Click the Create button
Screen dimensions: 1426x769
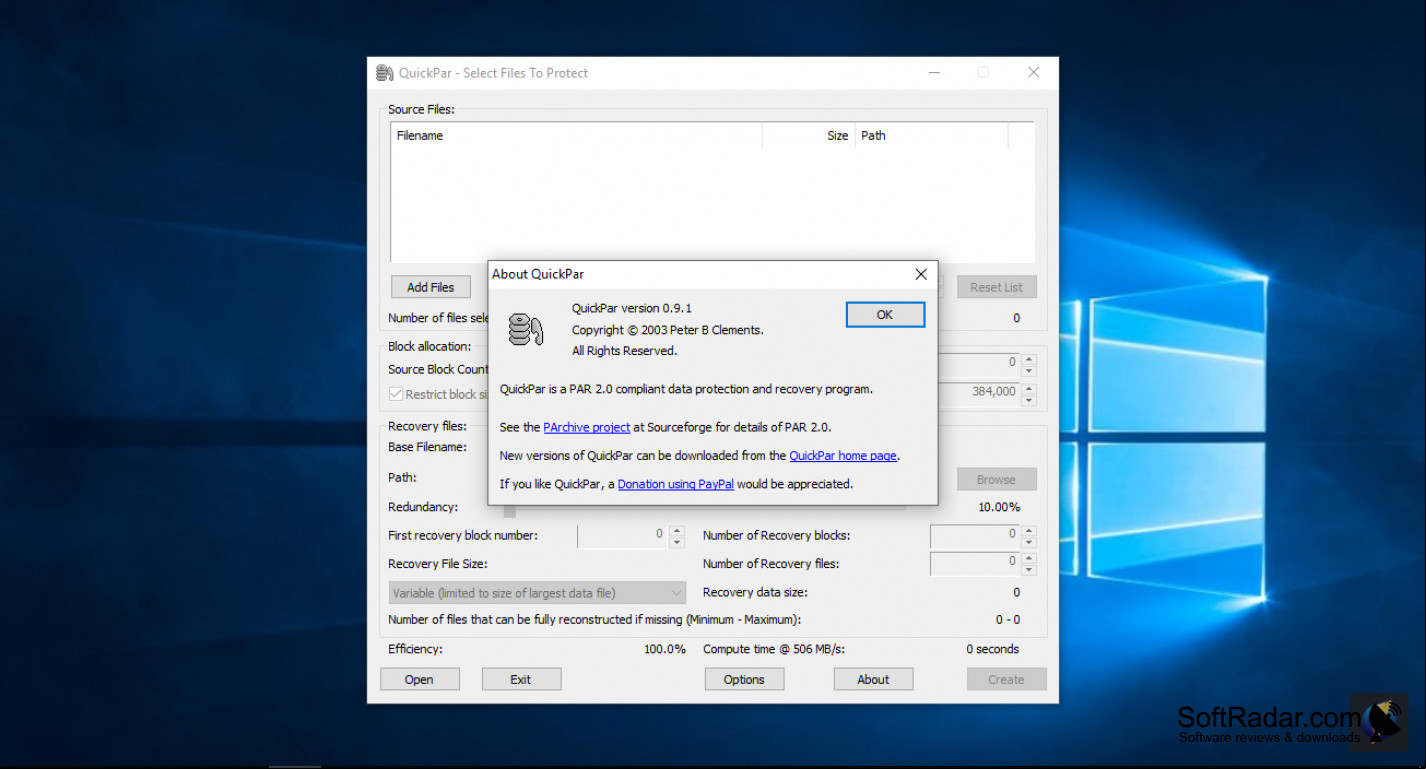pyautogui.click(x=1006, y=679)
